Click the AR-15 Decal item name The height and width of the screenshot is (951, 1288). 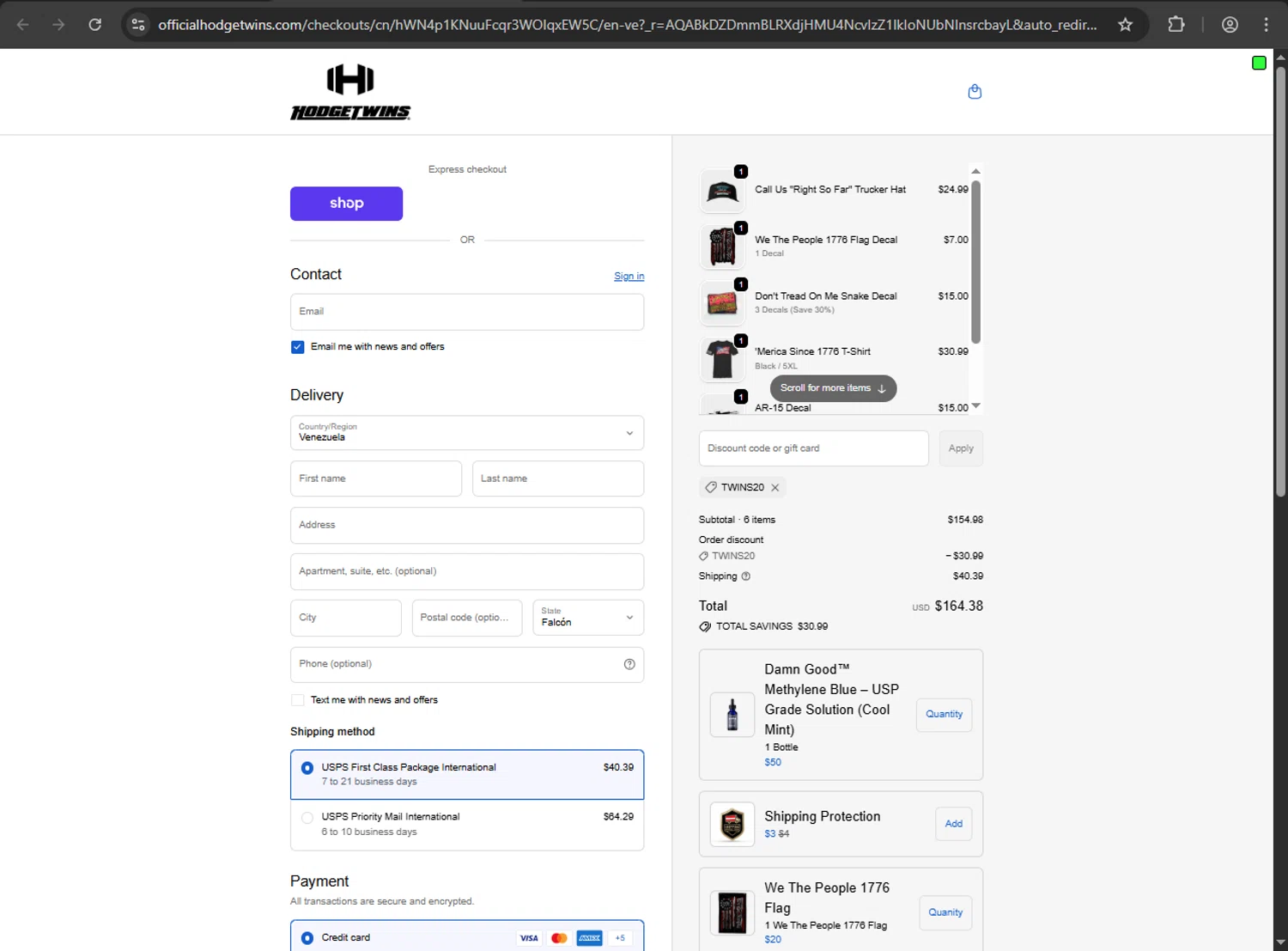(x=782, y=408)
